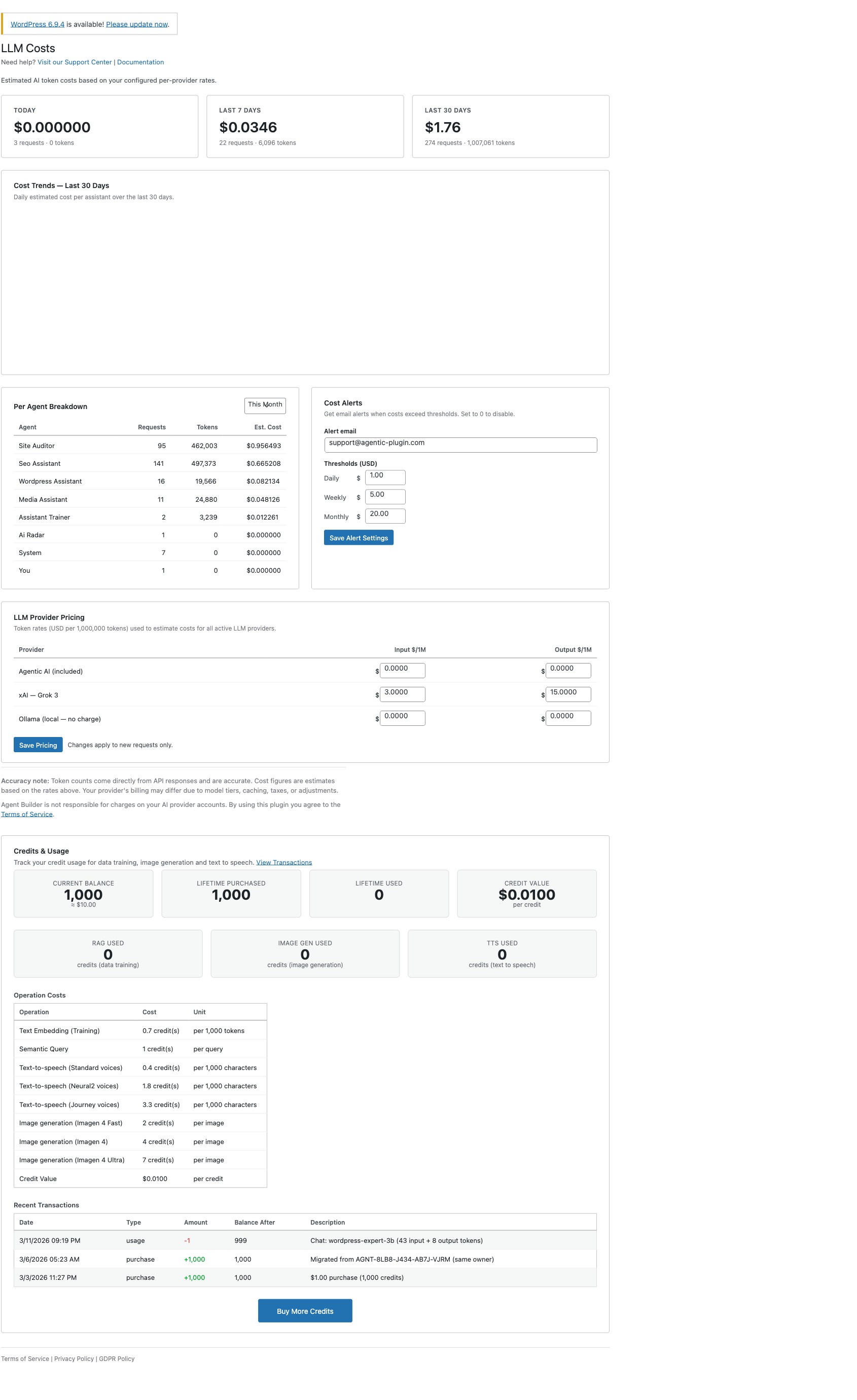
Task: Click the Save Alert Settings button
Action: (358, 537)
